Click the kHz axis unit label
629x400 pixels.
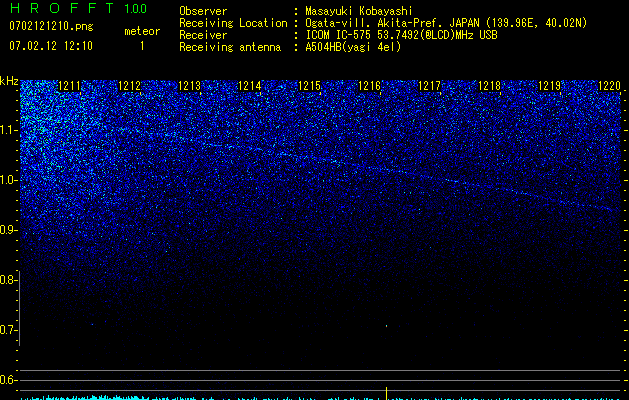click(x=9, y=81)
